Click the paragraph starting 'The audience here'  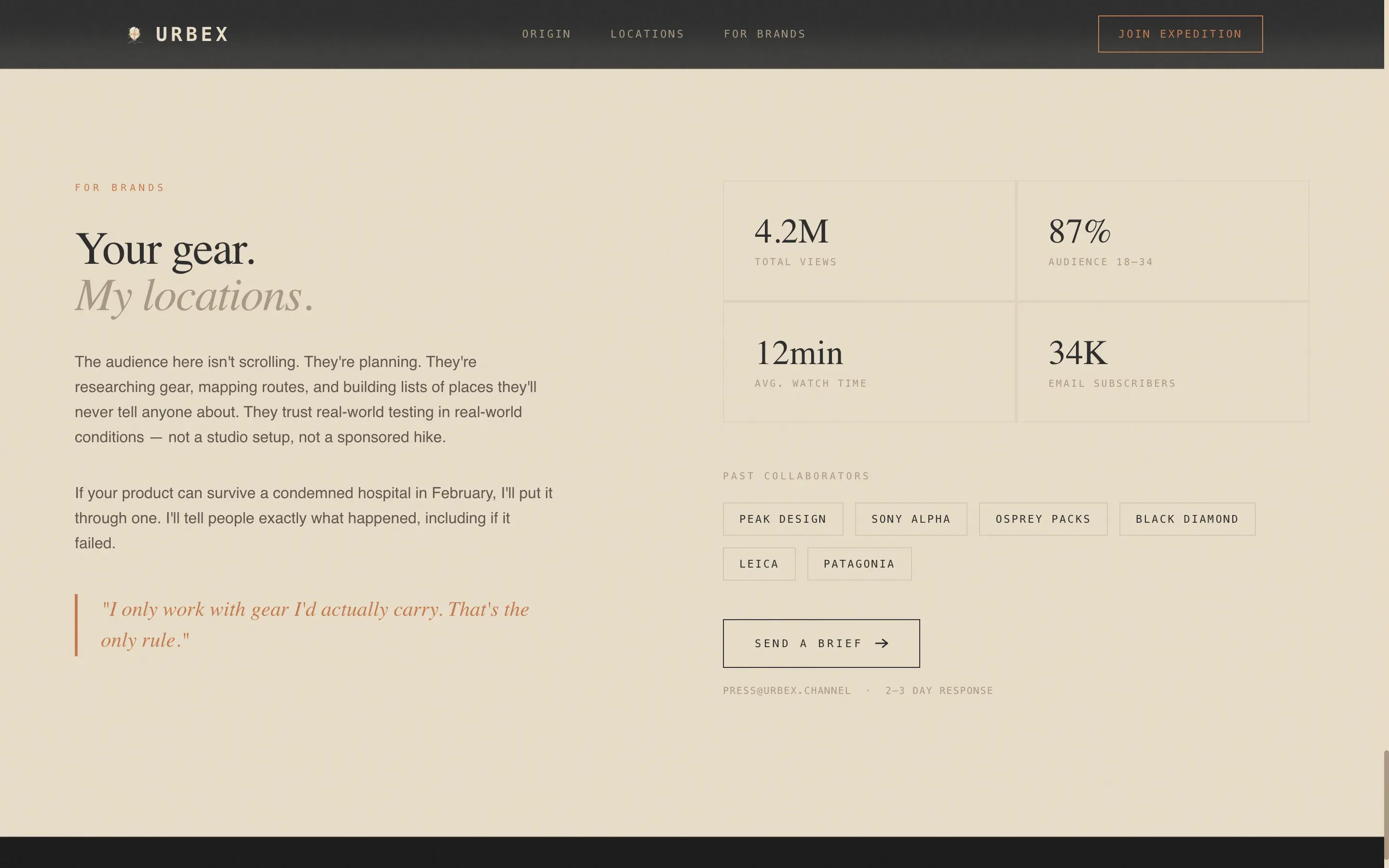point(306,400)
